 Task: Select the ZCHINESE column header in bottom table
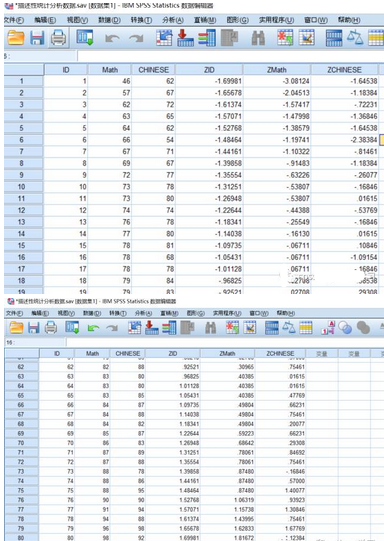[x=280, y=354]
